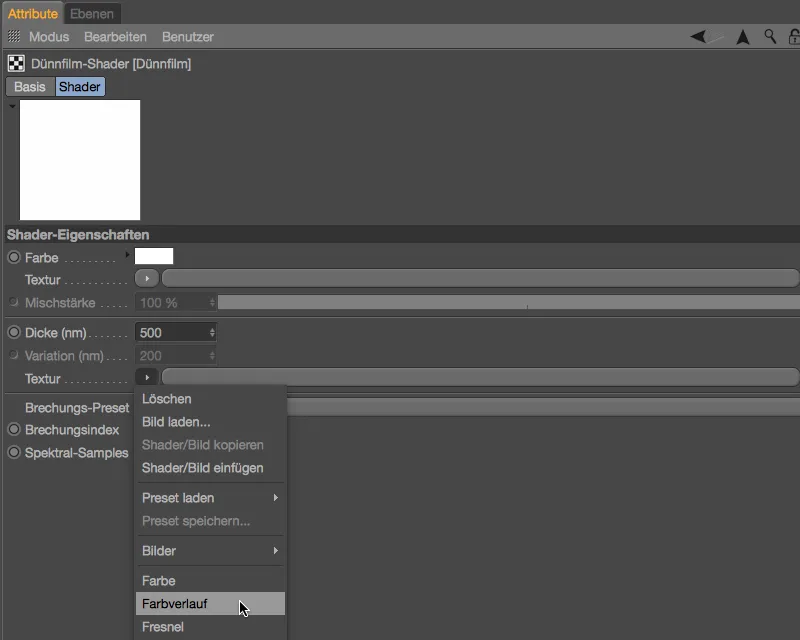Choose Shader/Bild kopieren entry
The height and width of the screenshot is (640, 800).
(x=210, y=445)
